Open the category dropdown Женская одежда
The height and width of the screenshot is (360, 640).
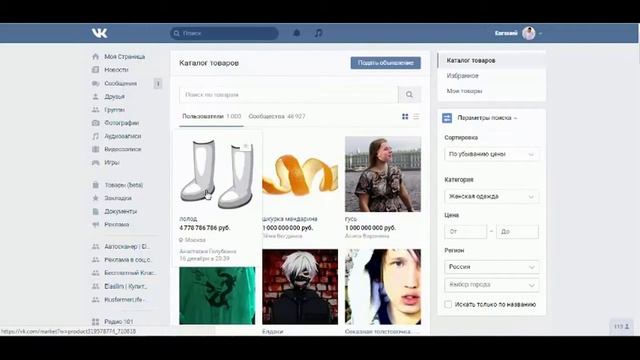click(491, 196)
